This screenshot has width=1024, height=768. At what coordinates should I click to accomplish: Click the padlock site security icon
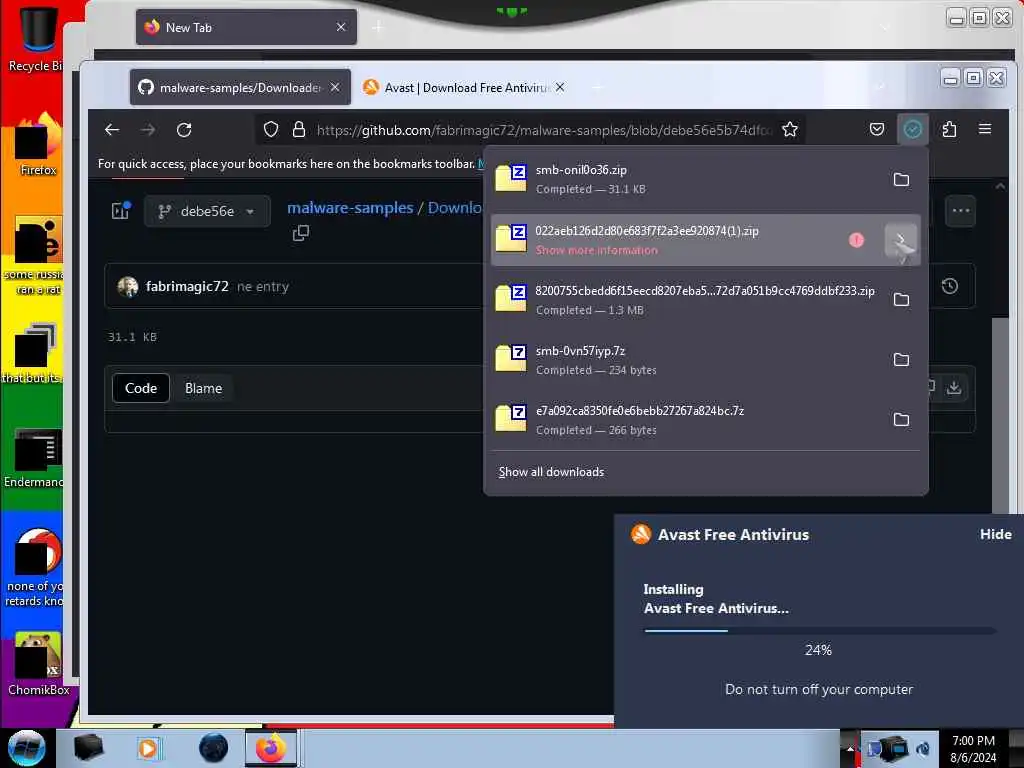coord(298,130)
